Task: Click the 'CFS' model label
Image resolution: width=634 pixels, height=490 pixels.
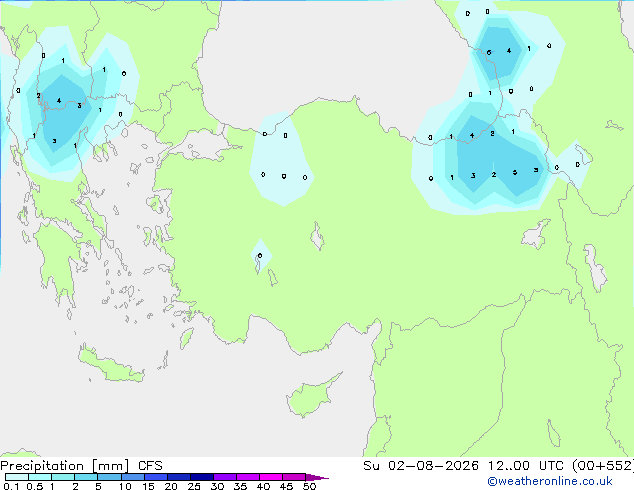Action: tap(150, 466)
